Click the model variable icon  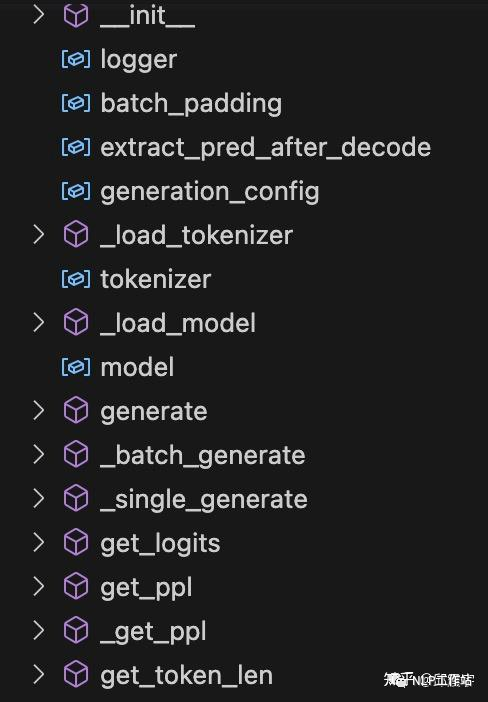76,367
